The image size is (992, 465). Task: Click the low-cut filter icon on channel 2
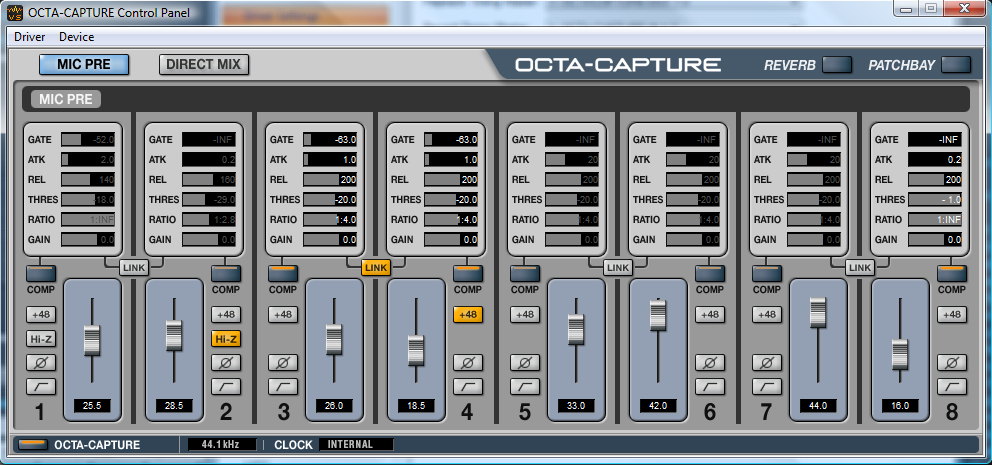[225, 386]
